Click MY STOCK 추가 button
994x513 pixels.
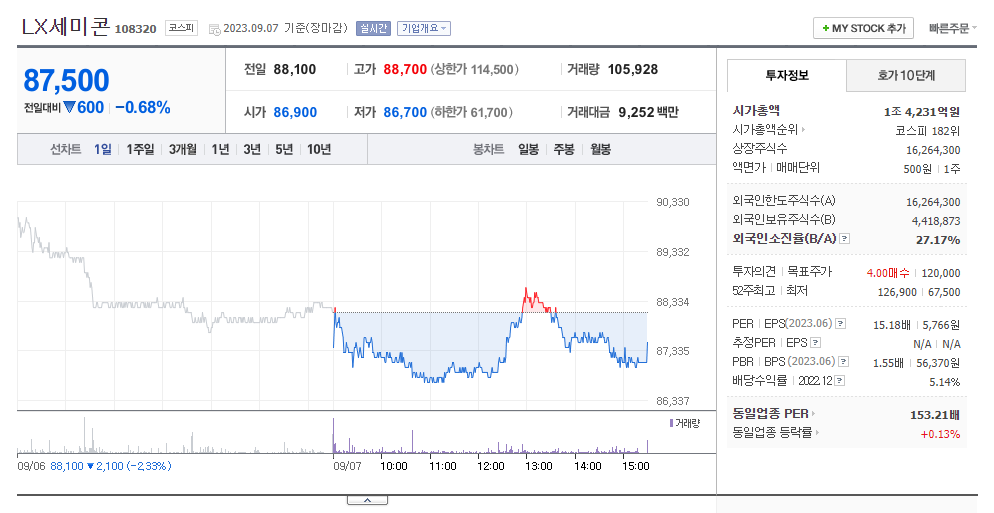coord(863,29)
